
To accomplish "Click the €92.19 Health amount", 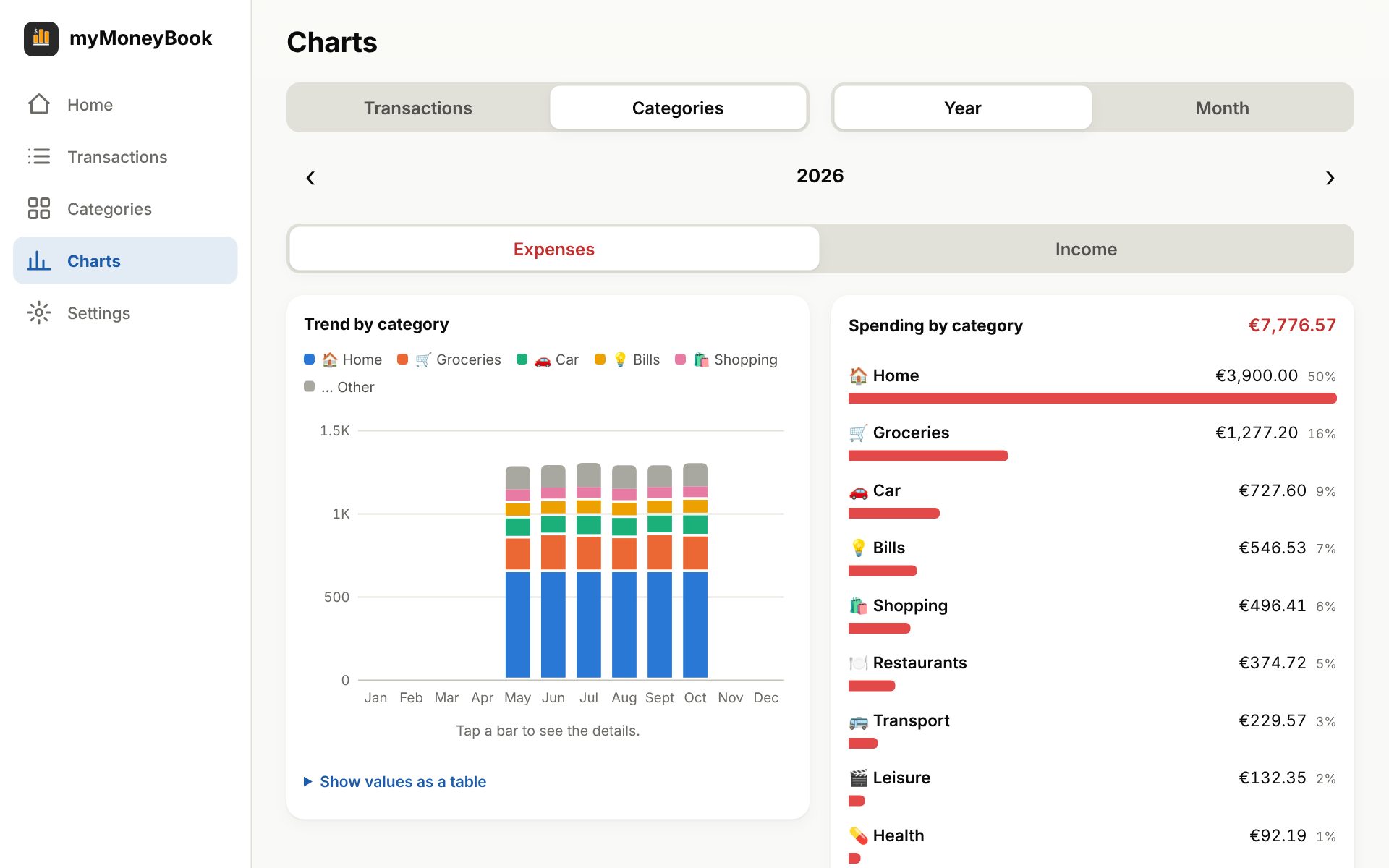I will (x=1278, y=835).
